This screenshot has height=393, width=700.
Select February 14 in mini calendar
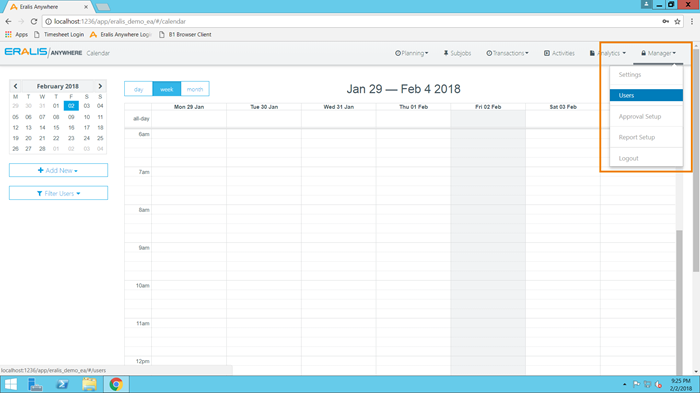[x=42, y=127]
